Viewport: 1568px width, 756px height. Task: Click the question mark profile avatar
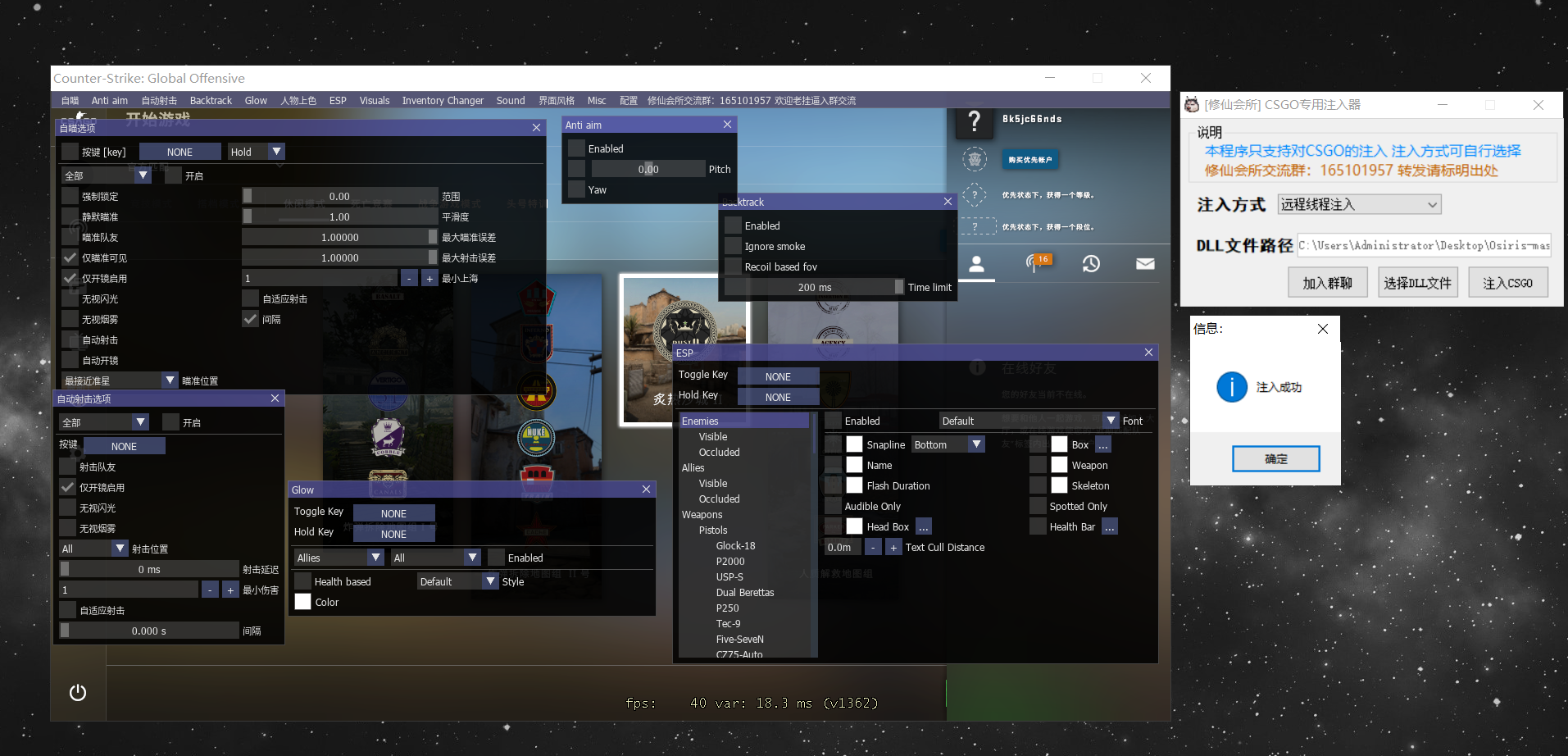[x=974, y=122]
